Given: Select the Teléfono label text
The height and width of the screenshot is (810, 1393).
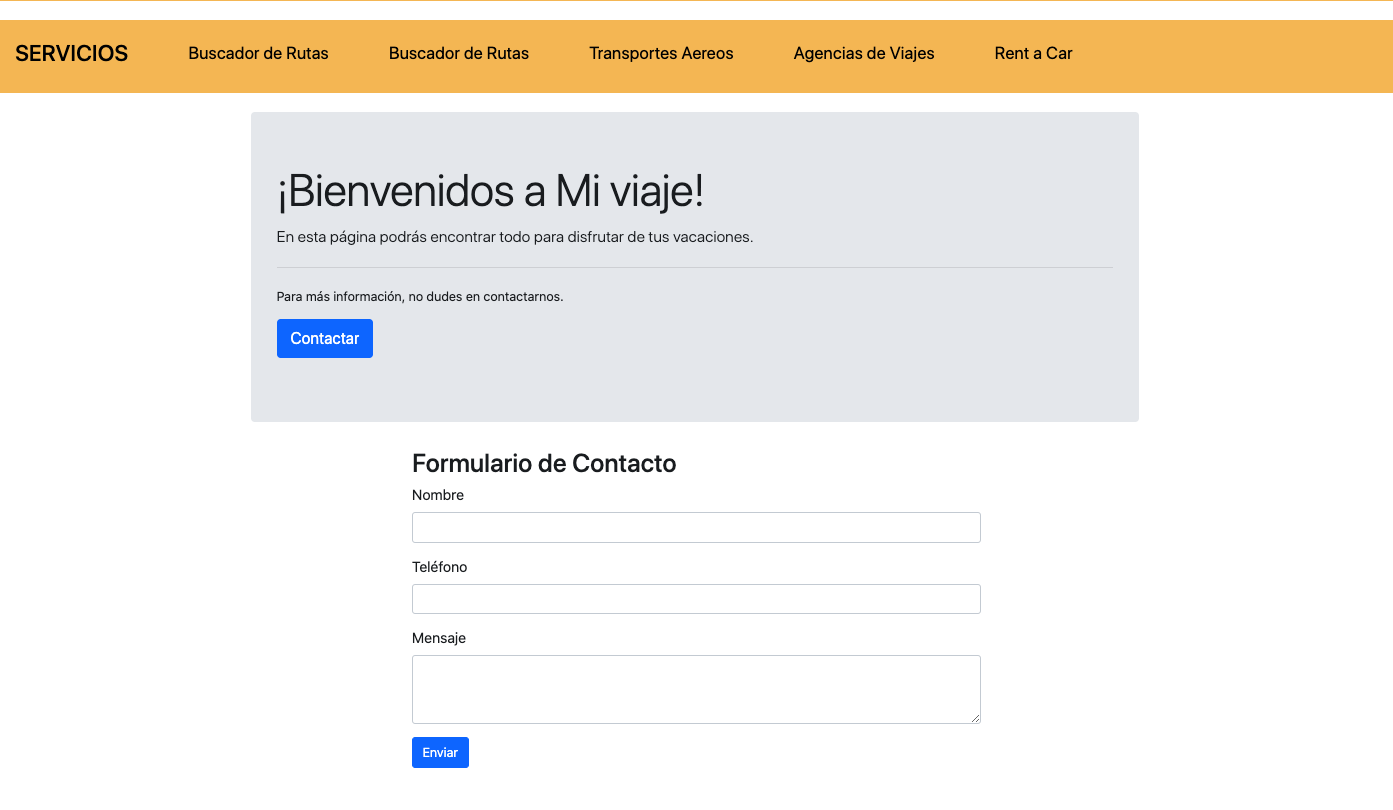Looking at the screenshot, I should point(440,566).
